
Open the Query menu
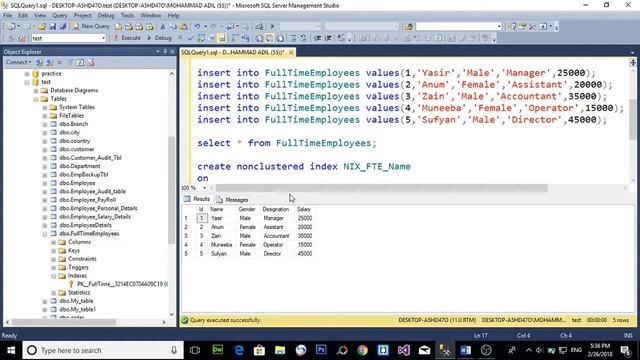tap(60, 16)
